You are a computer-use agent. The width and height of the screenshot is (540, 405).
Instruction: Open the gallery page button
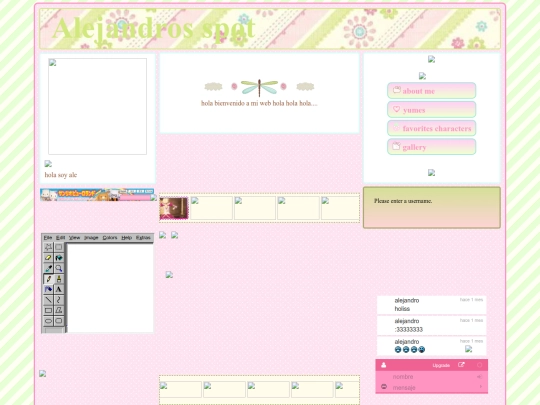click(432, 147)
